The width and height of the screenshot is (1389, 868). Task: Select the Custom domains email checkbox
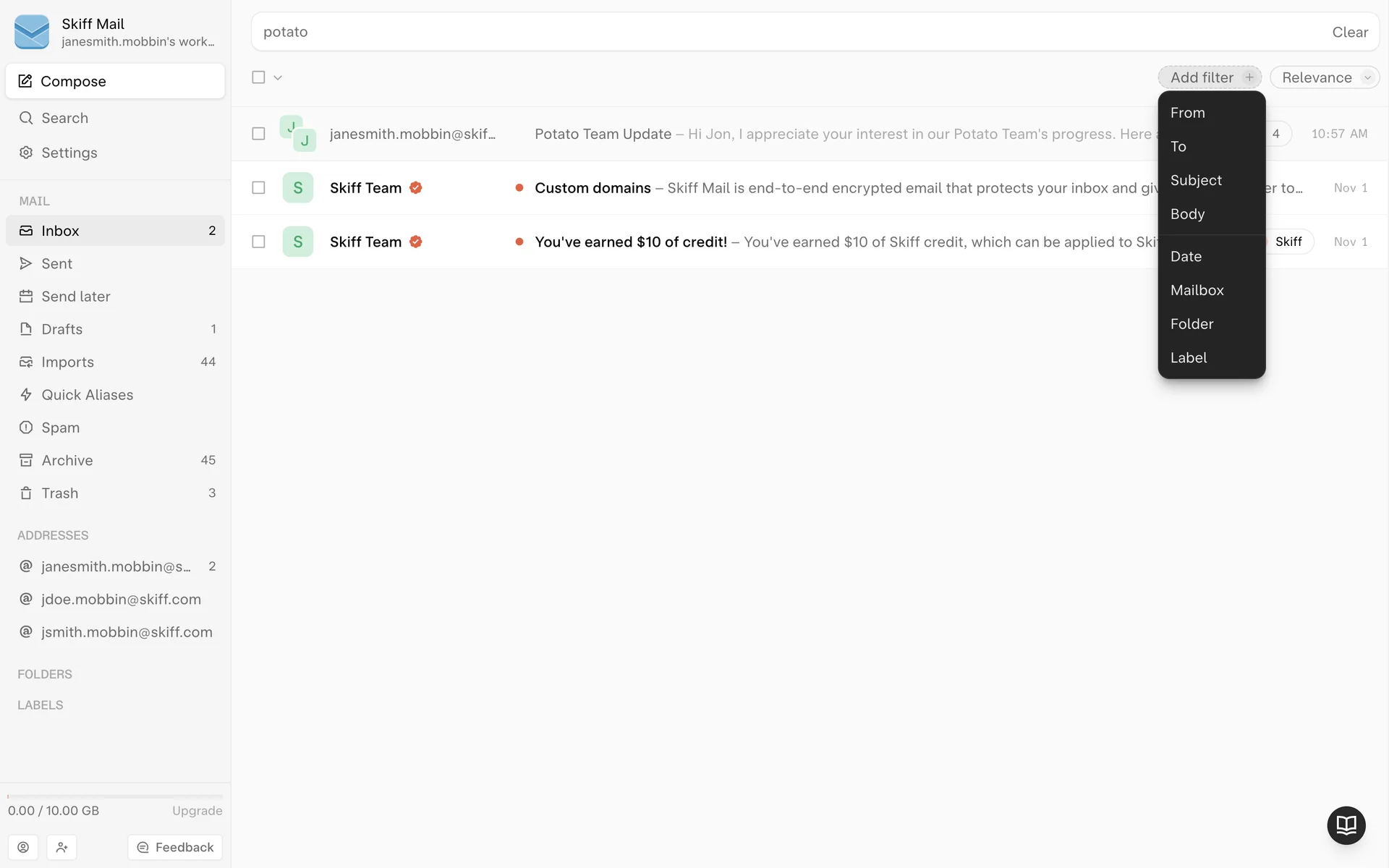pyautogui.click(x=258, y=188)
